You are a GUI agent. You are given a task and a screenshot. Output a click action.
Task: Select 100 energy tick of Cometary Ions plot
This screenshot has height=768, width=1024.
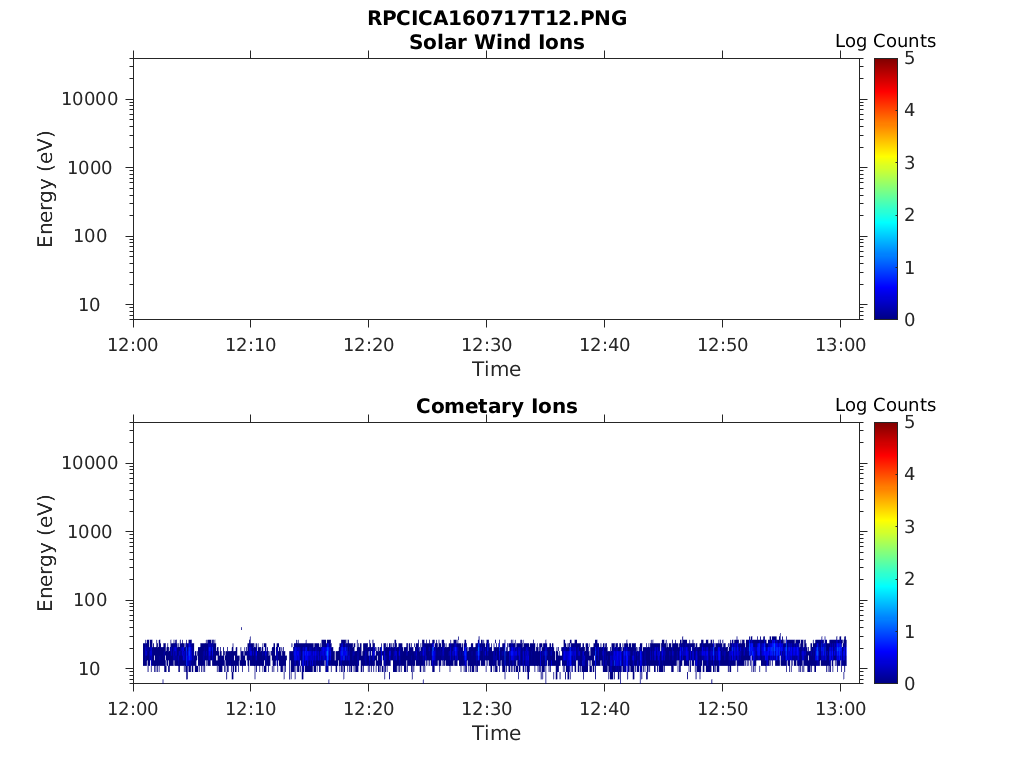tap(90, 600)
